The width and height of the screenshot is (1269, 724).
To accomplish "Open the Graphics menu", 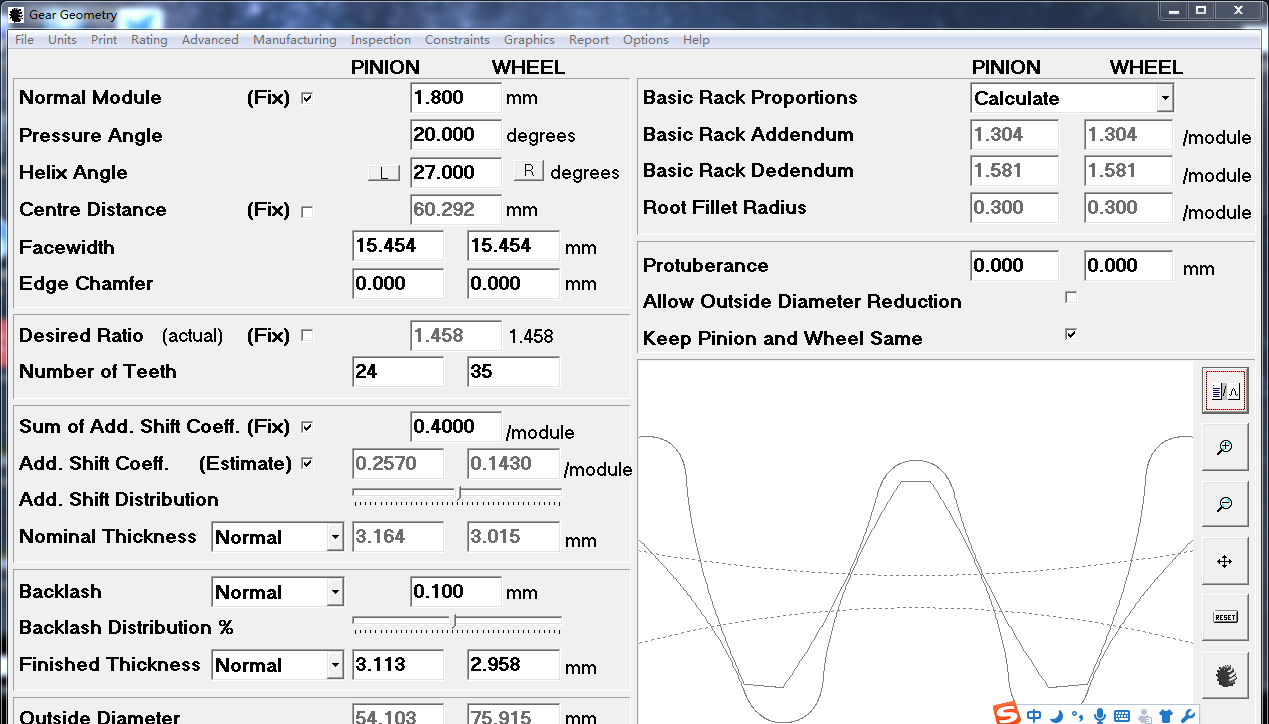I will click(529, 40).
